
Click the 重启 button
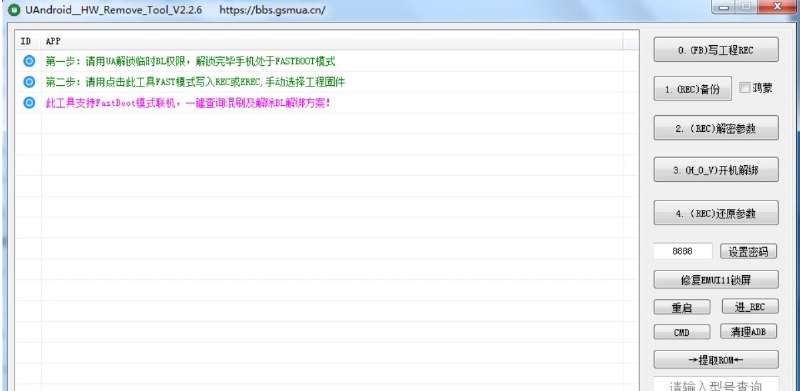(x=682, y=307)
